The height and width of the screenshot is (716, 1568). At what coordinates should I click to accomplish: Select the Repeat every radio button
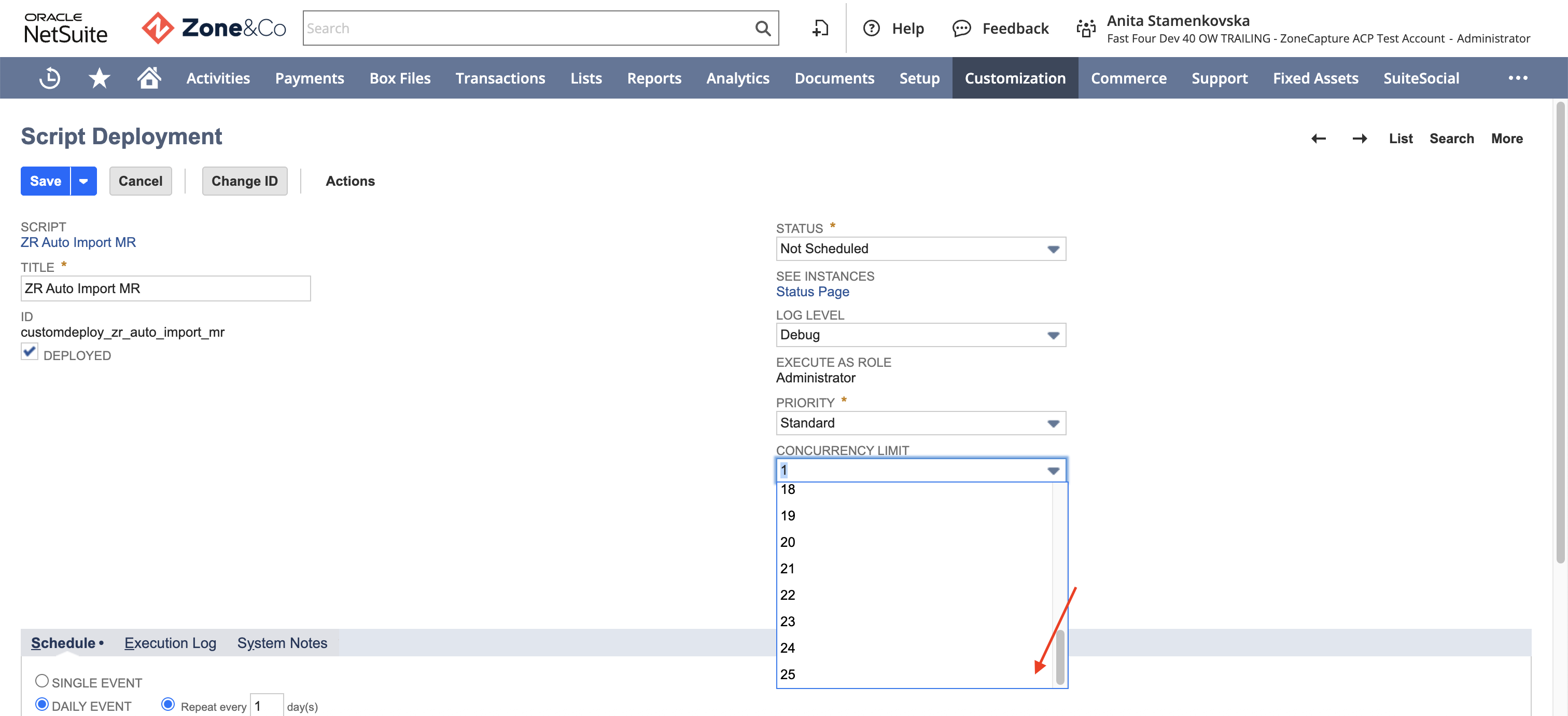(x=168, y=705)
